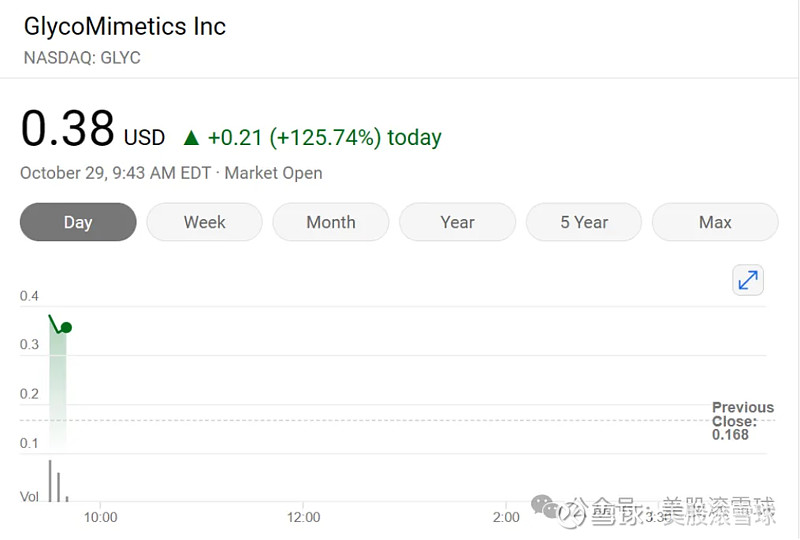Switch to the Week chart view

click(x=205, y=222)
